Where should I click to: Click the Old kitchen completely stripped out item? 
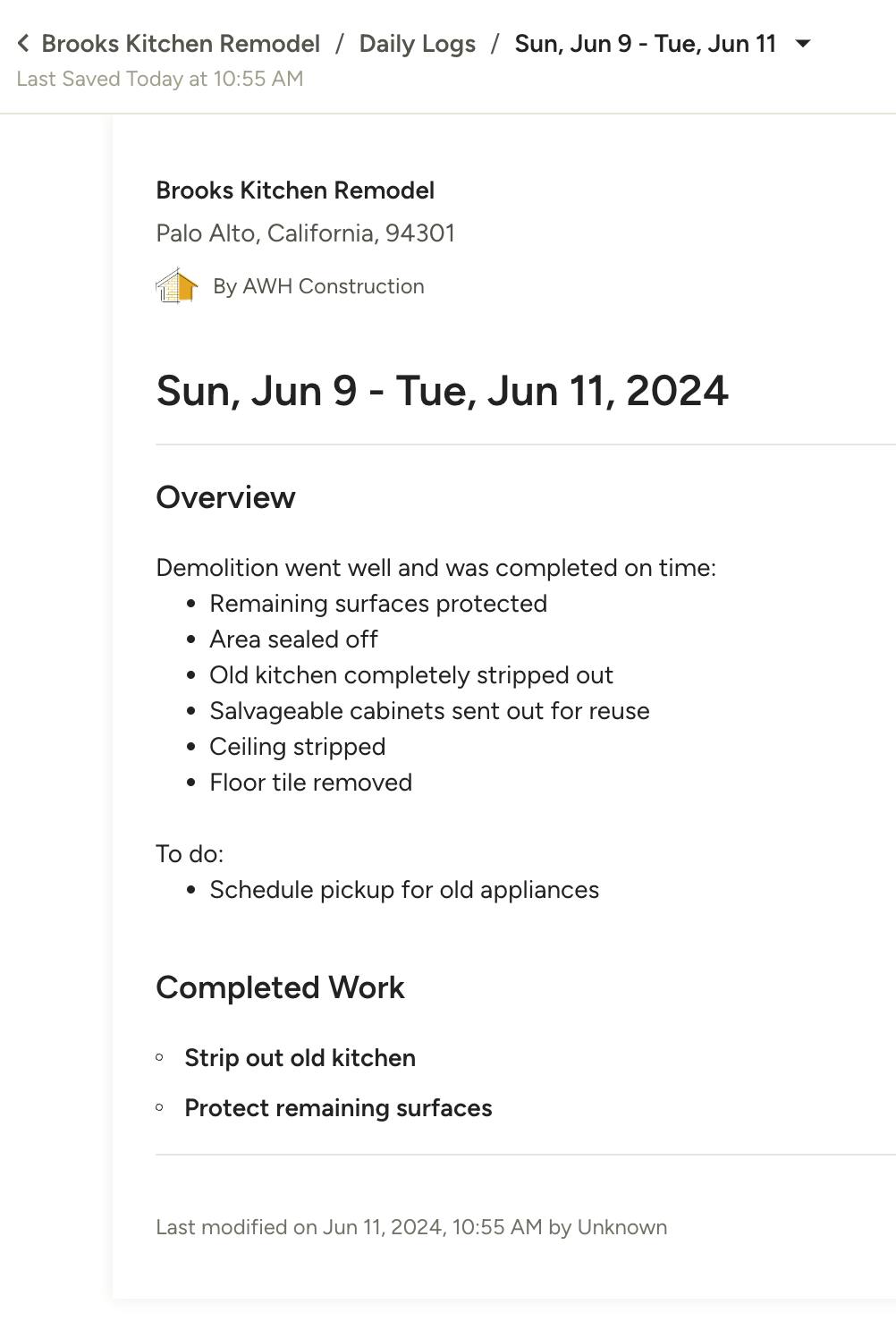point(410,675)
